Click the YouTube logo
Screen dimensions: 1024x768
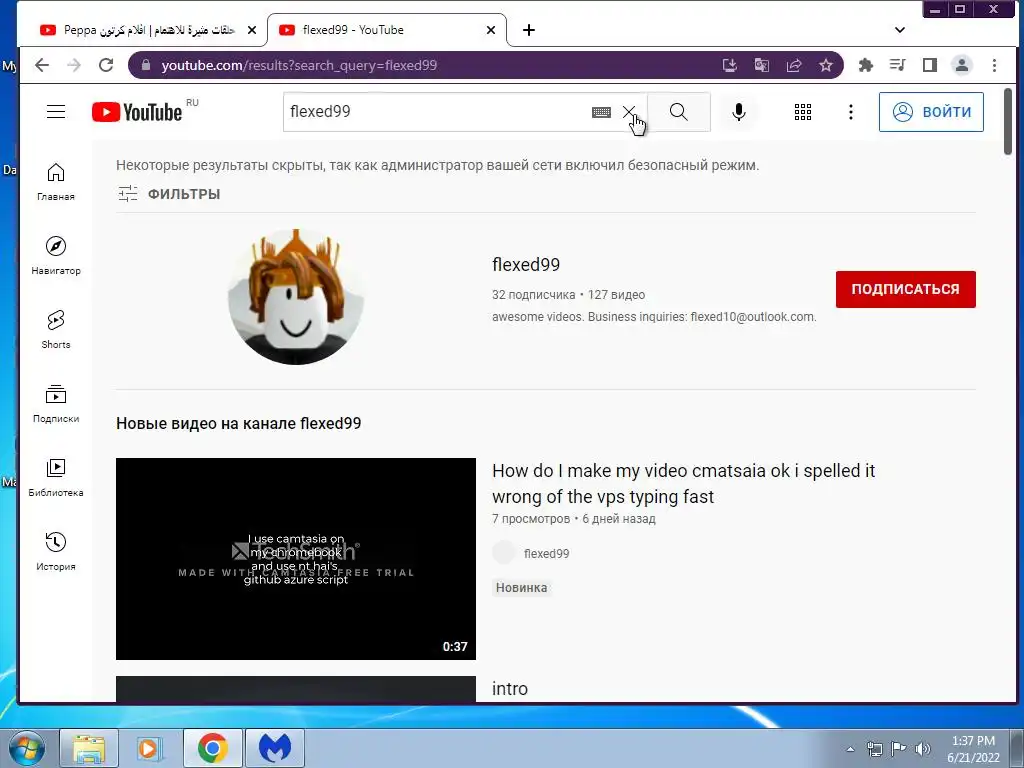[x=137, y=112]
